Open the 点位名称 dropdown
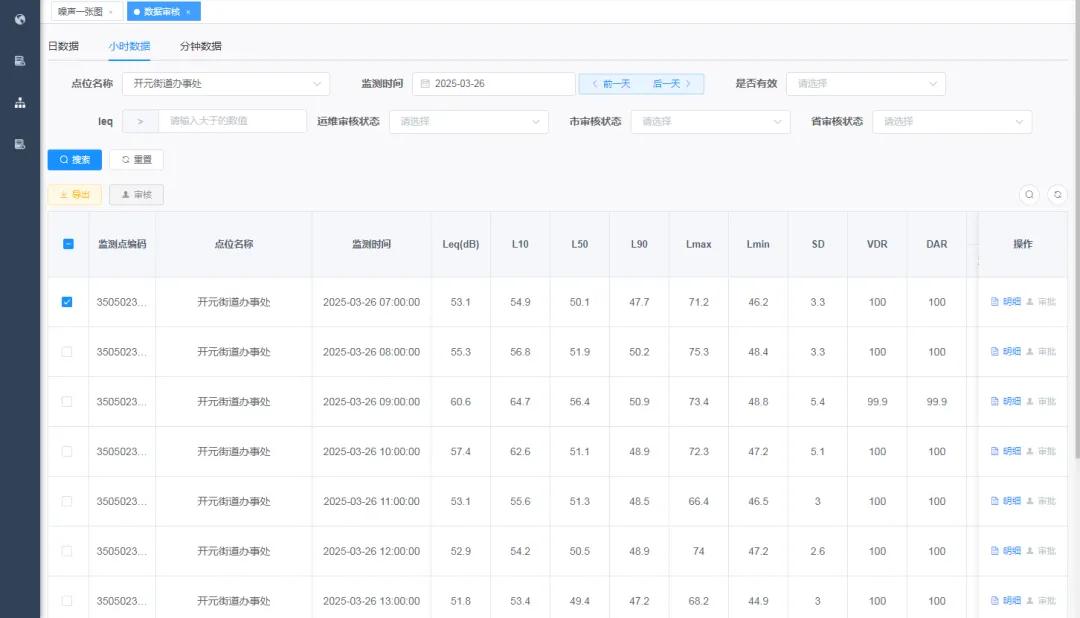Screen dimensions: 1080x618 tap(226, 83)
